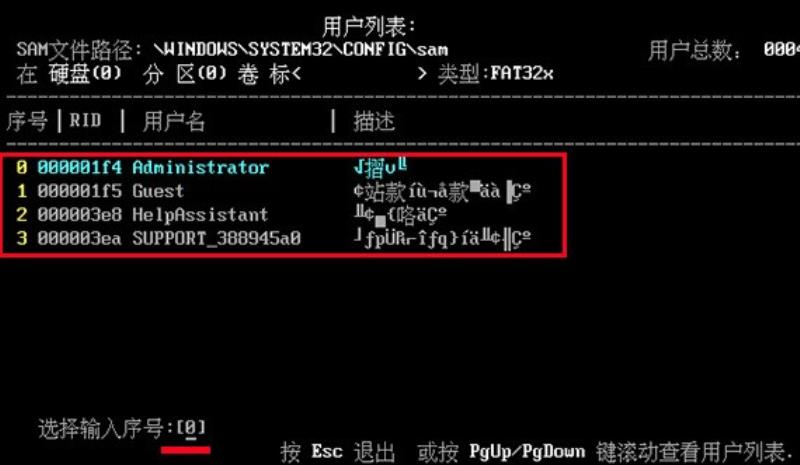Click the index input field [0]
The image size is (800, 465).
pyautogui.click(x=191, y=428)
